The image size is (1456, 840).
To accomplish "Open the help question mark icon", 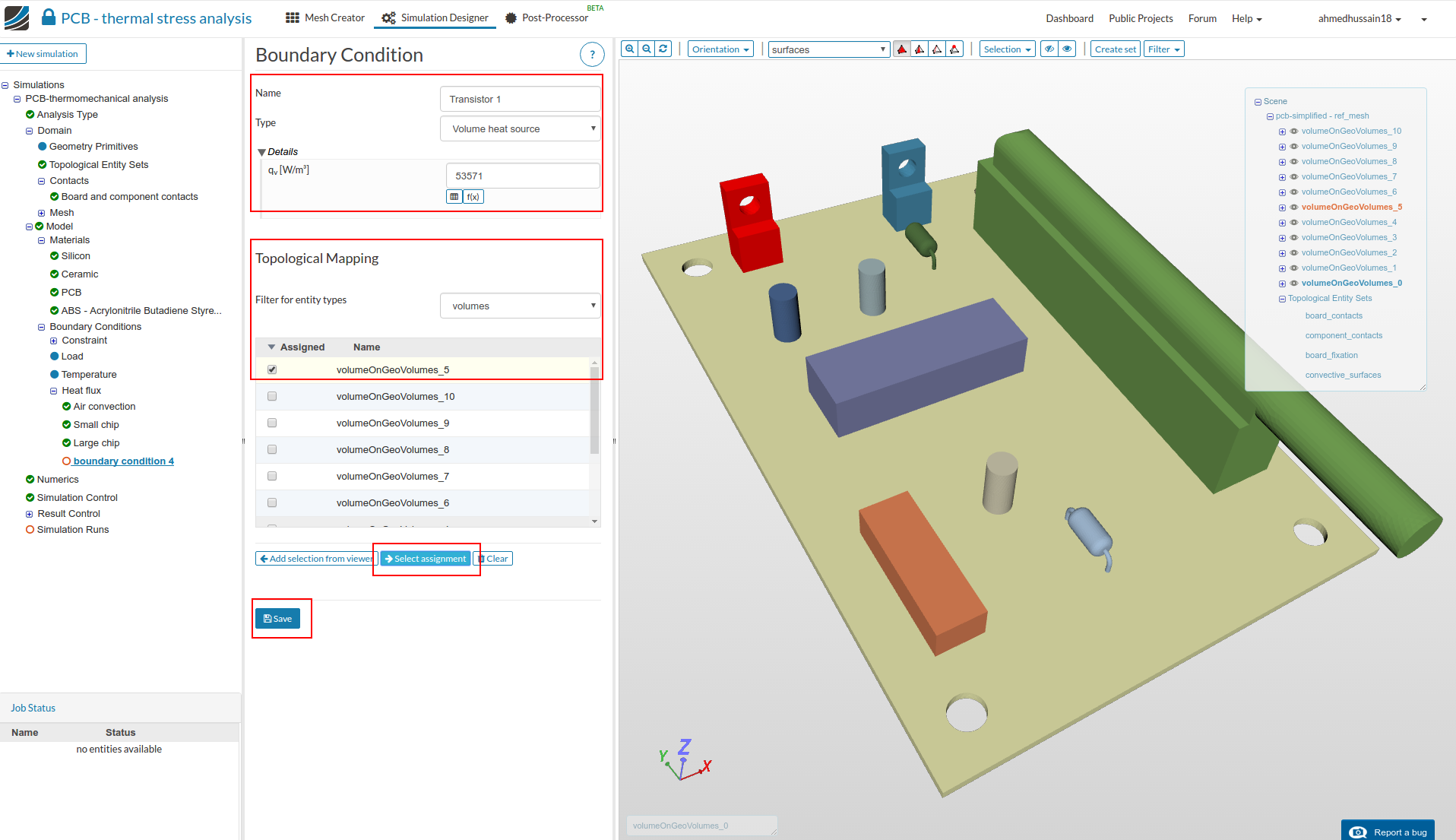I will [x=592, y=55].
